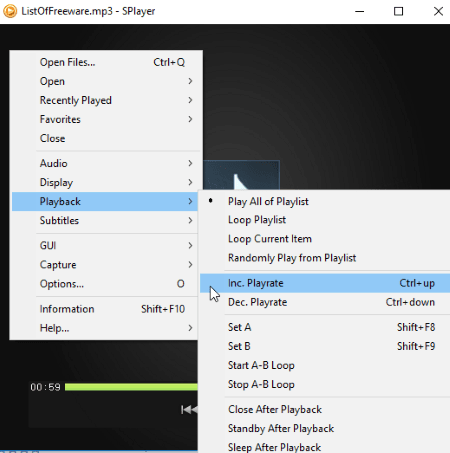This screenshot has width=450, height=453.
Task: Expand the Audio submenu
Action: (x=106, y=163)
